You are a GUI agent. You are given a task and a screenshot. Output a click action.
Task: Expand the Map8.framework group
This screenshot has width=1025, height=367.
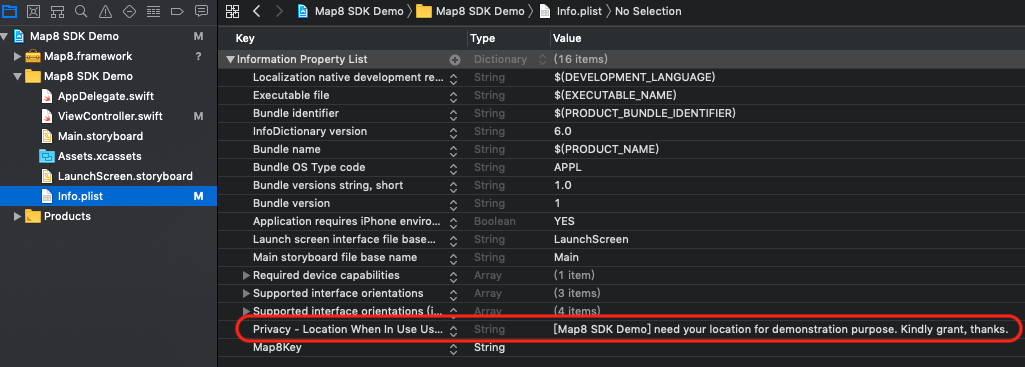click(x=18, y=56)
